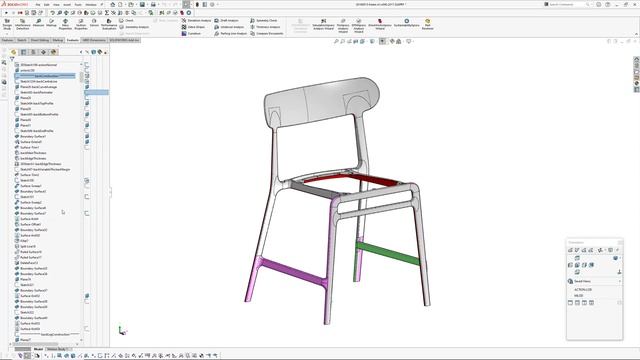Viewport: 640px width, 360px height.
Task: Toggle Curvature display
Action: point(191,33)
